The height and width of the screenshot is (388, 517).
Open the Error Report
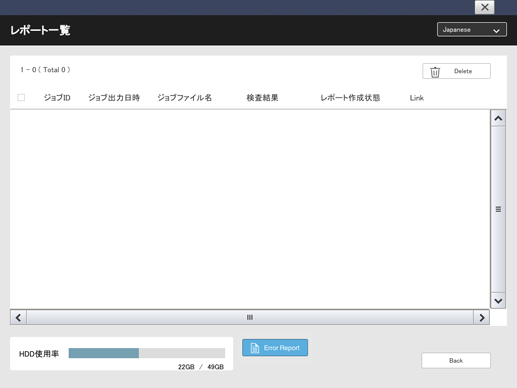[275, 348]
